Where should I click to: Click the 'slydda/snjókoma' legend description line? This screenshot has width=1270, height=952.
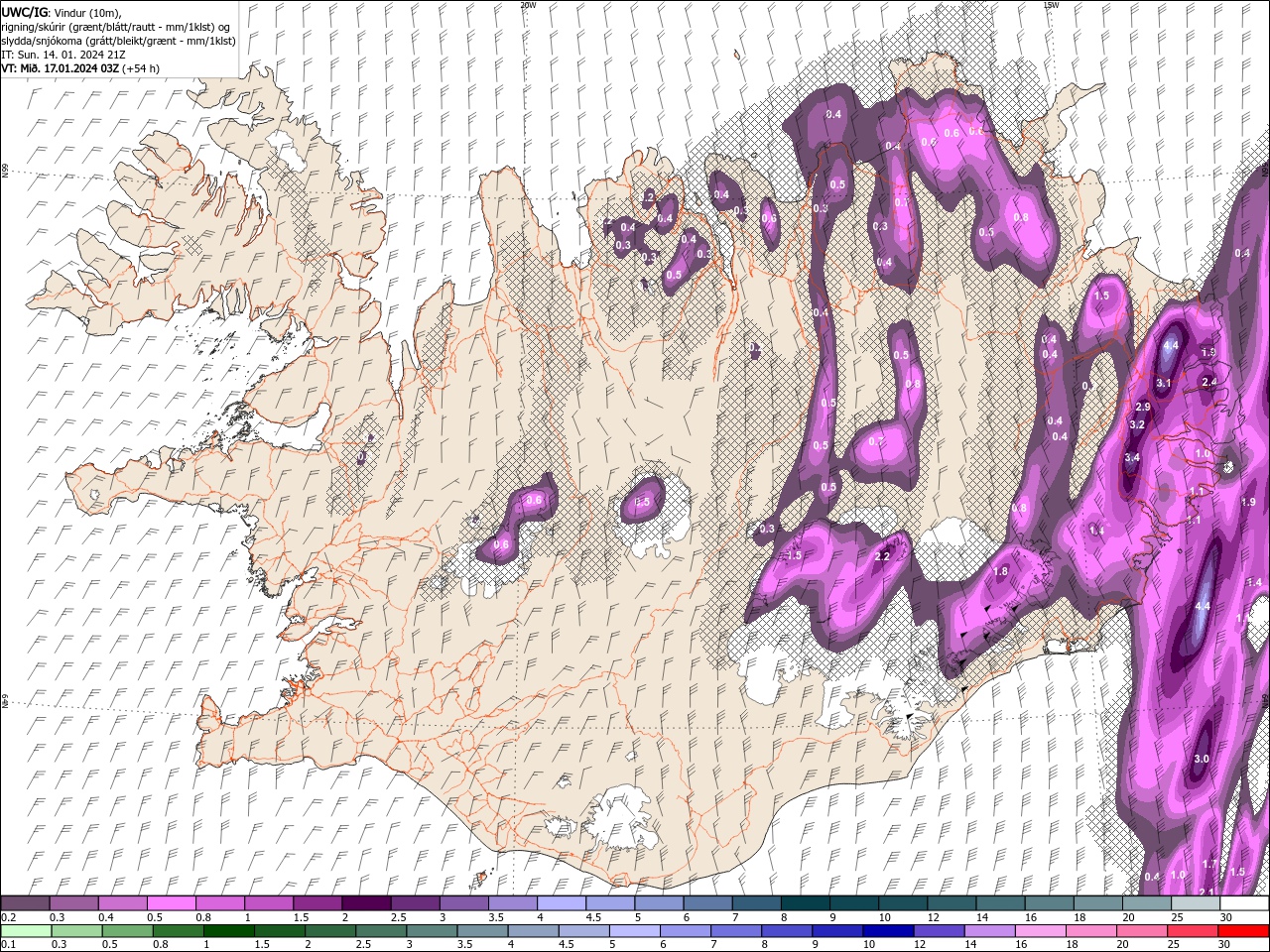[x=118, y=41]
